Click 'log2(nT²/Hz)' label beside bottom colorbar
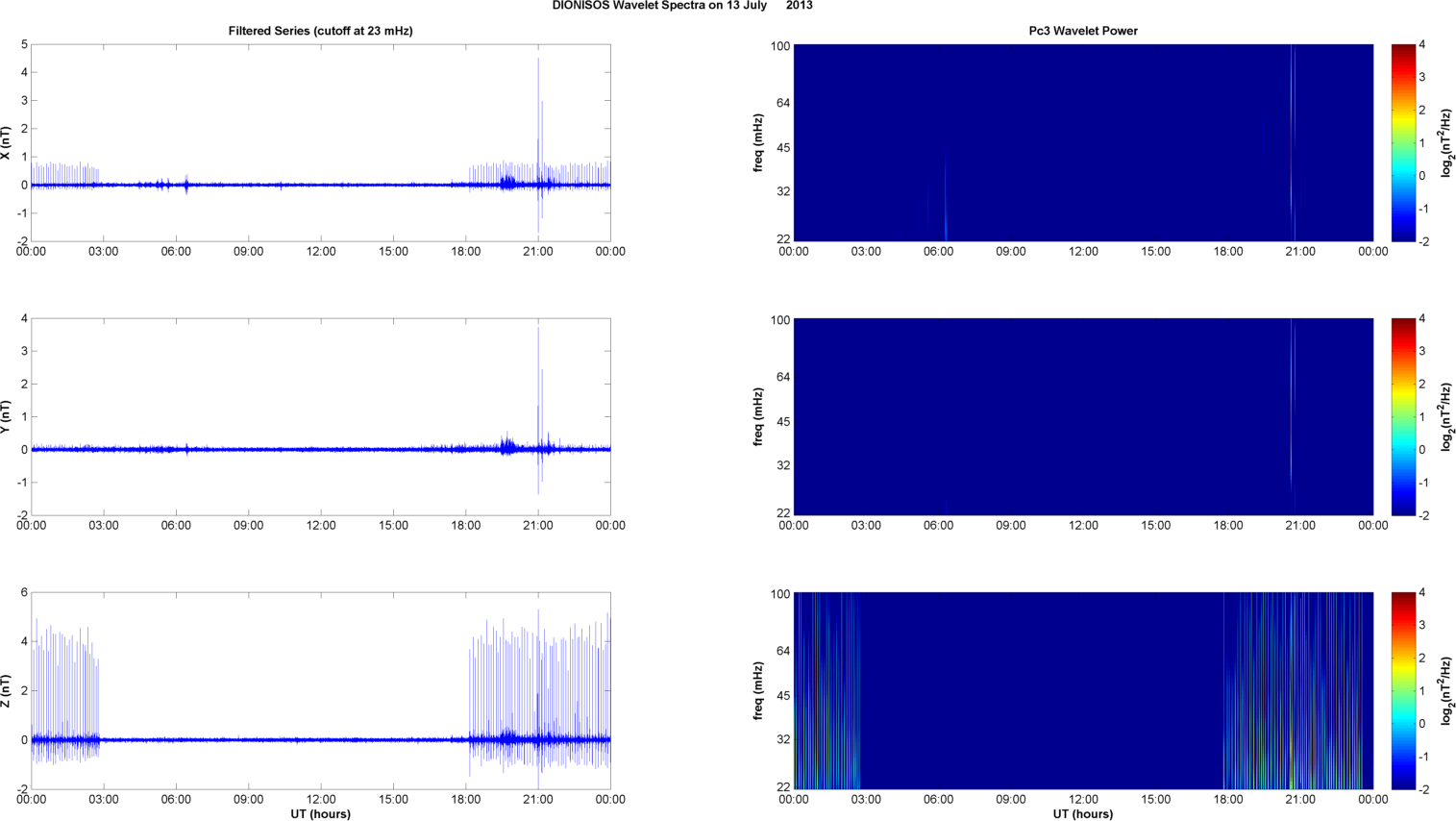 [x=1447, y=690]
